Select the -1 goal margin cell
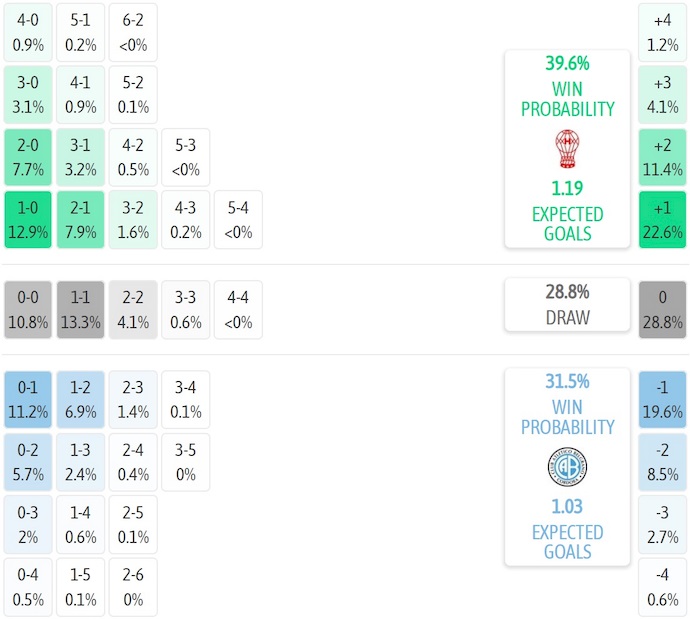The height and width of the screenshot is (619, 690). 663,399
